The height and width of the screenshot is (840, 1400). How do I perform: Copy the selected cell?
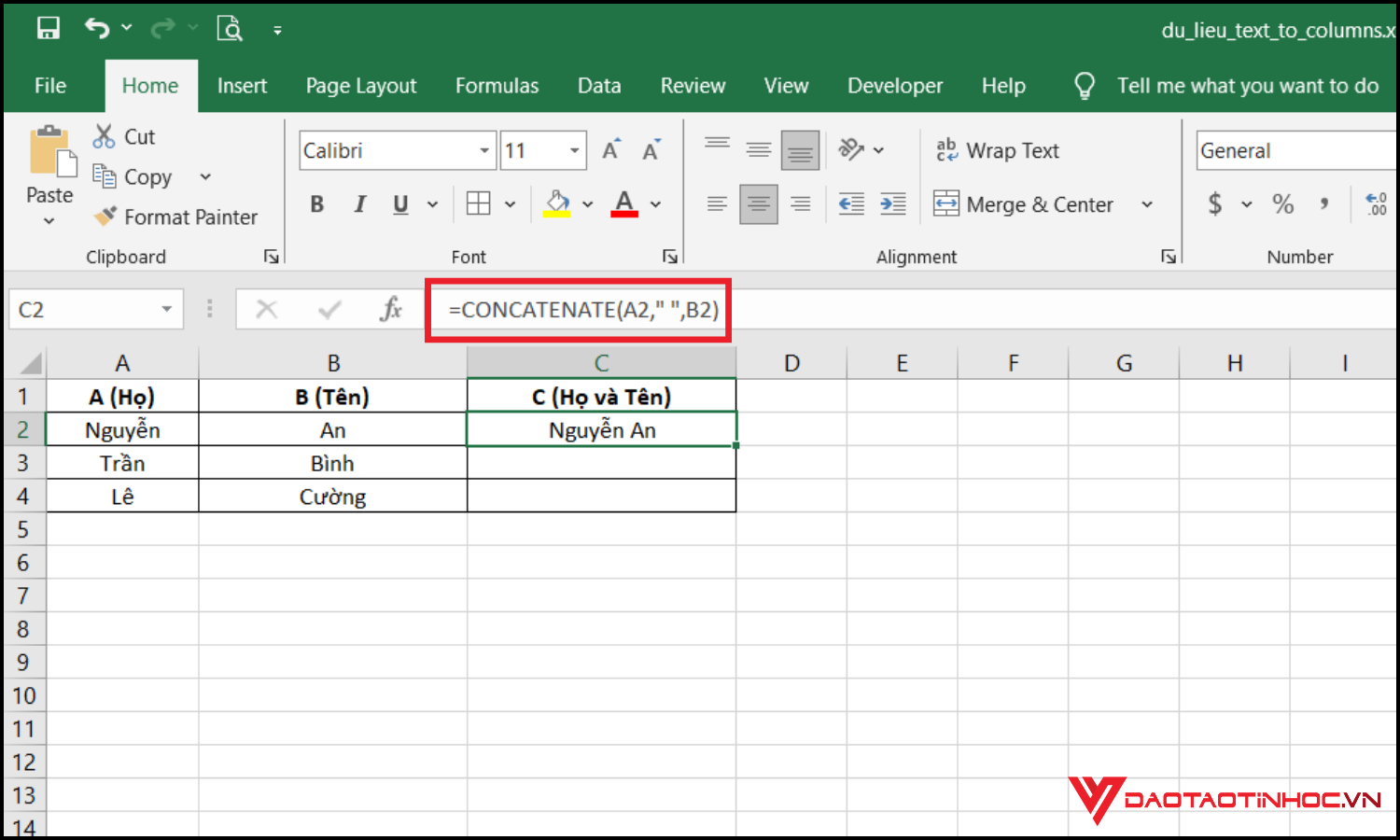(133, 176)
